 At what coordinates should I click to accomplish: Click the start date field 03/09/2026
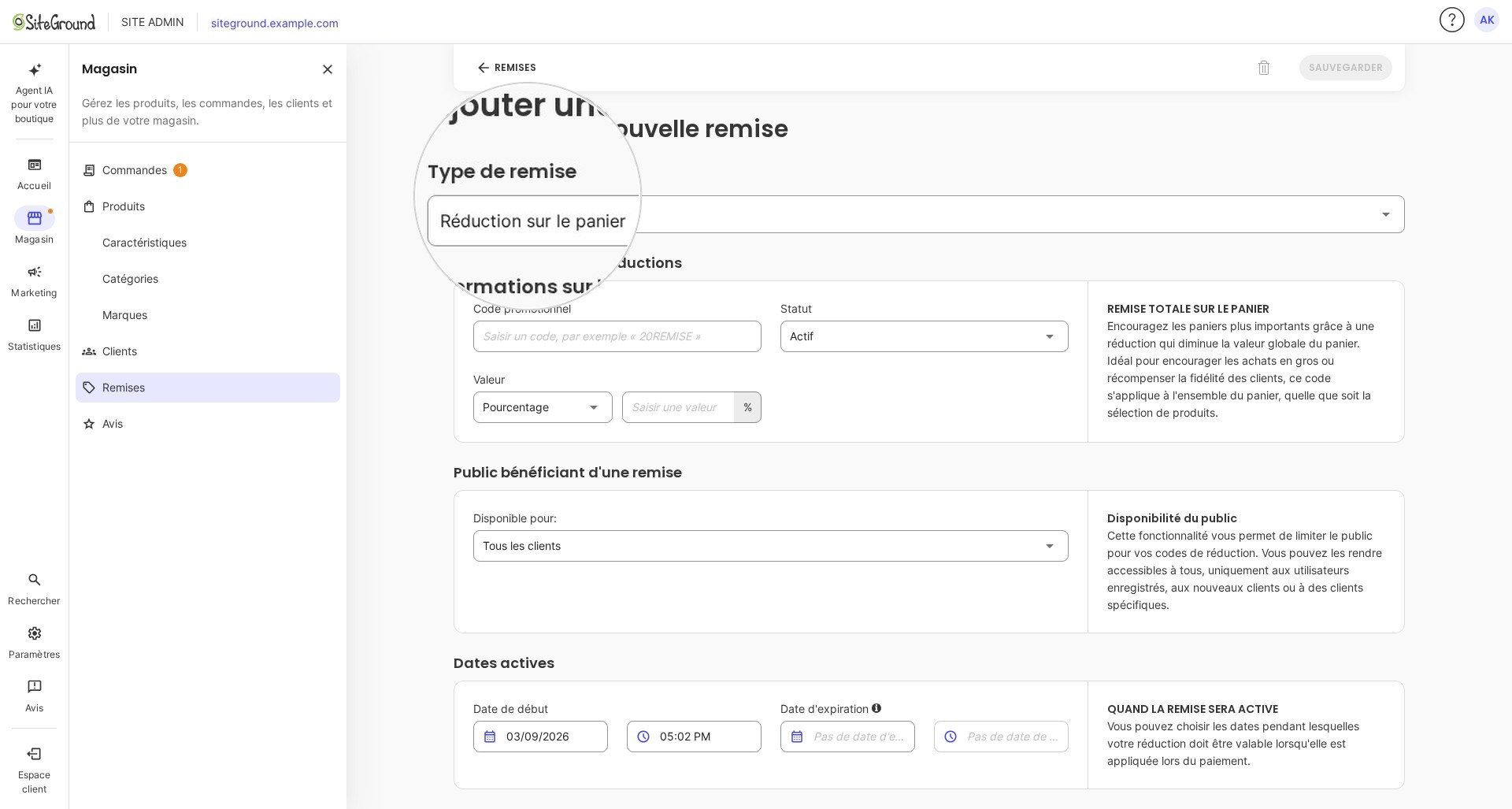pos(540,737)
